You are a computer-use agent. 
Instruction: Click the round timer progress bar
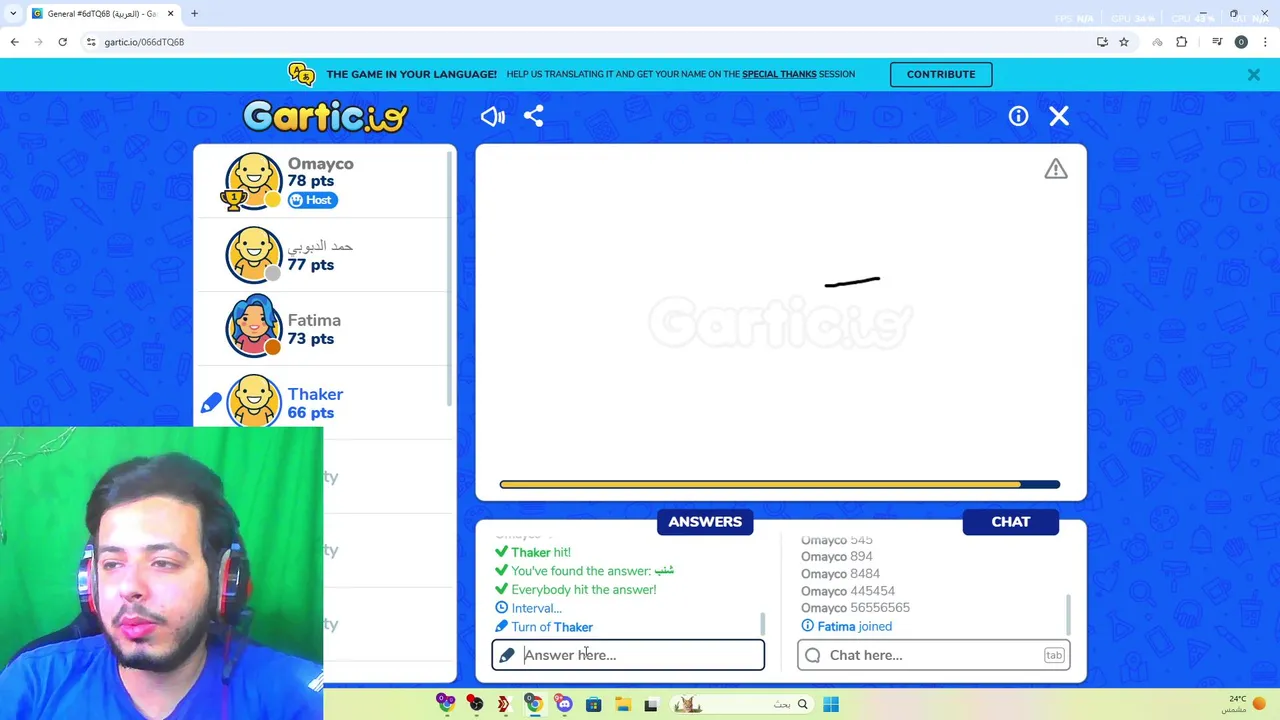780,485
